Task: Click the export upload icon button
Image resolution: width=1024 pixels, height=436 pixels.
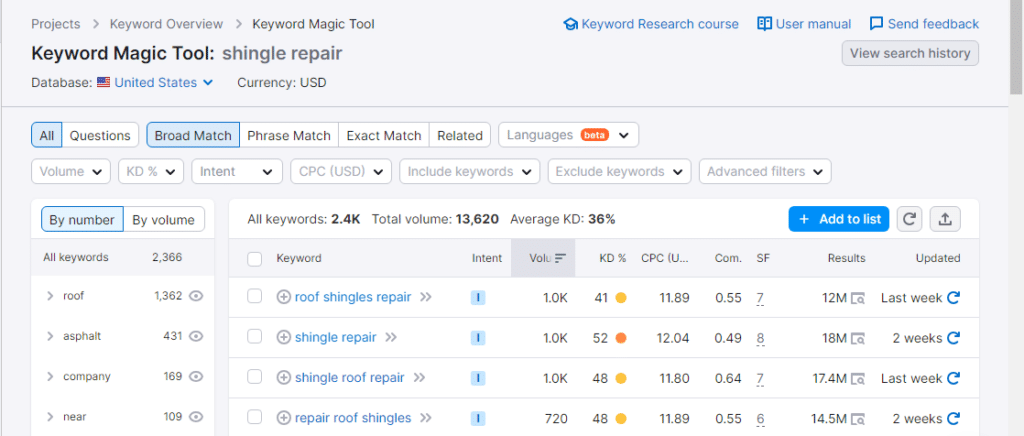Action: (944, 219)
